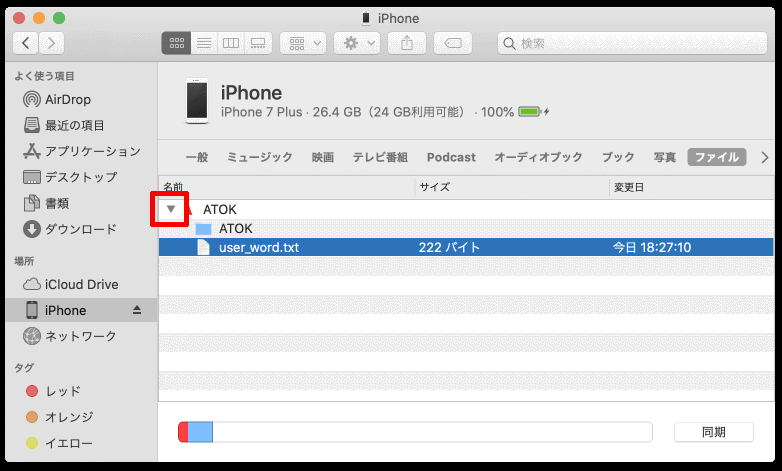Open the 写真 tab
782x471 pixels.
[665, 157]
